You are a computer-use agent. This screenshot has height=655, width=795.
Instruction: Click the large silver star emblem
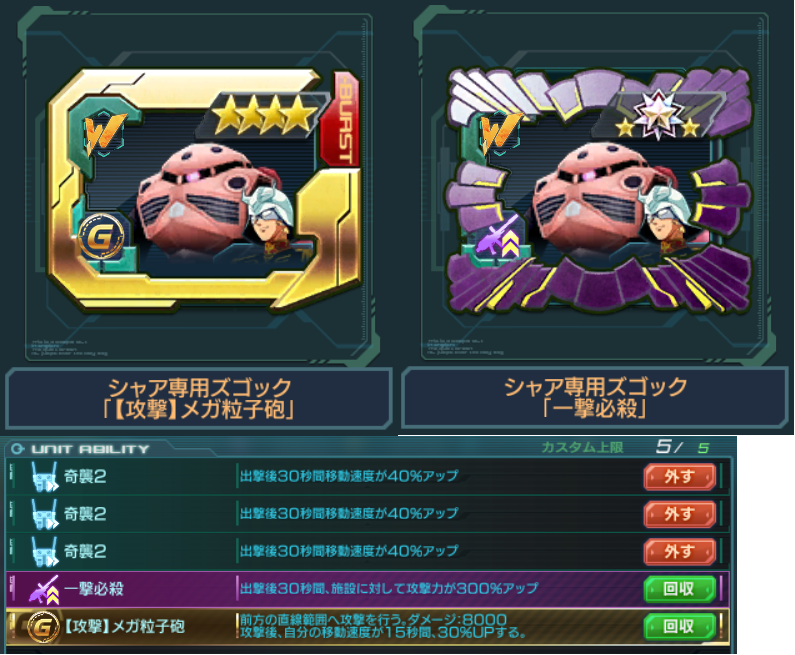(658, 114)
